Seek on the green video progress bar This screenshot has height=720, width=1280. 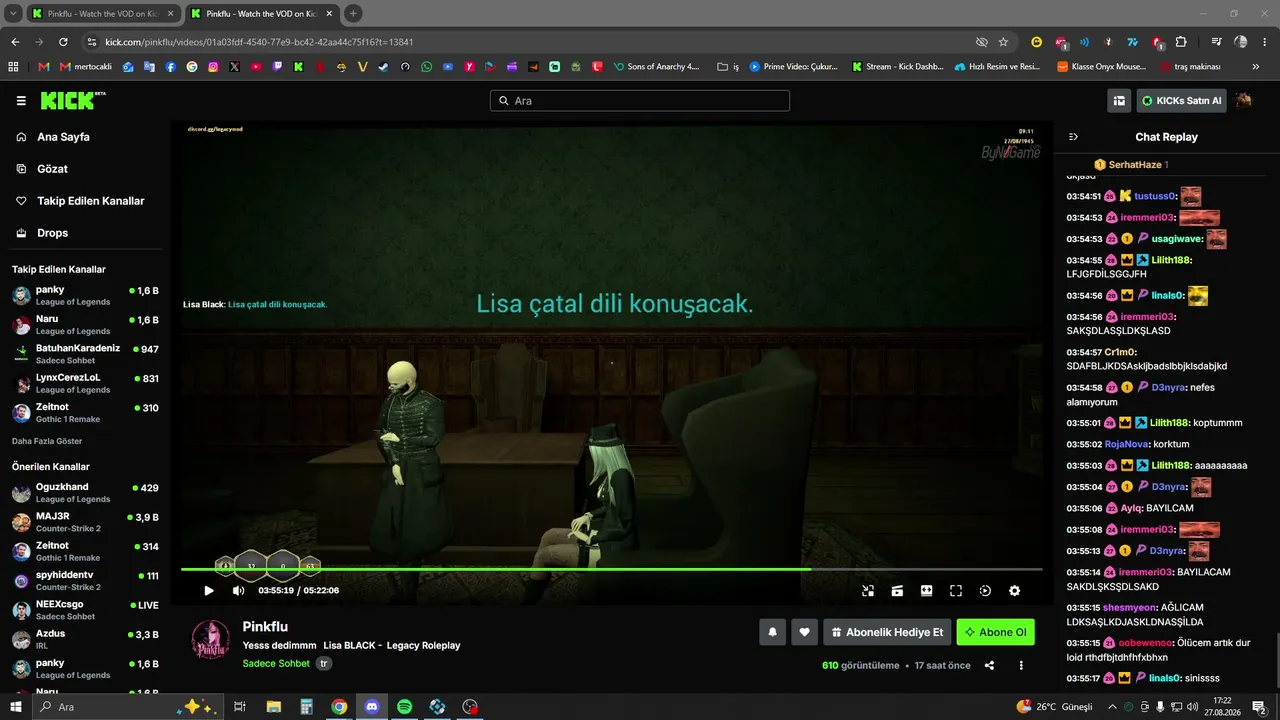coord(611,569)
